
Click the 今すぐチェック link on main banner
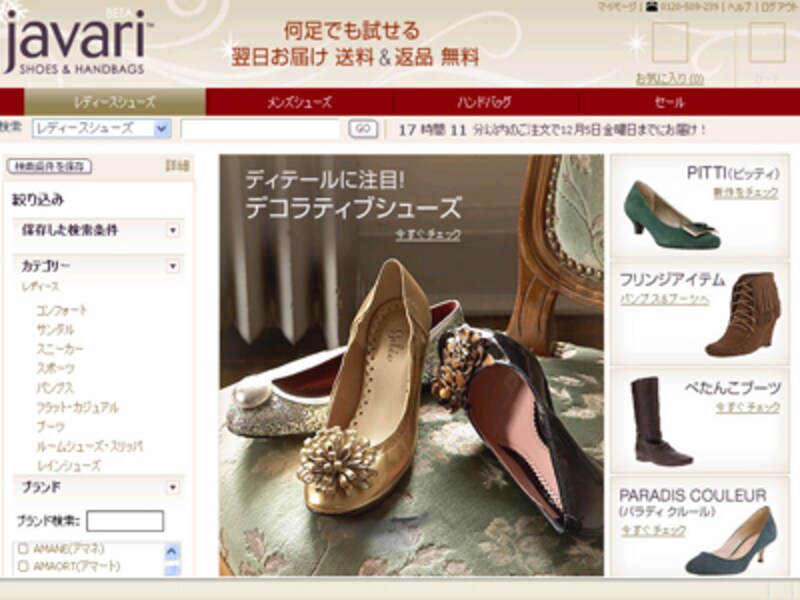tap(429, 235)
